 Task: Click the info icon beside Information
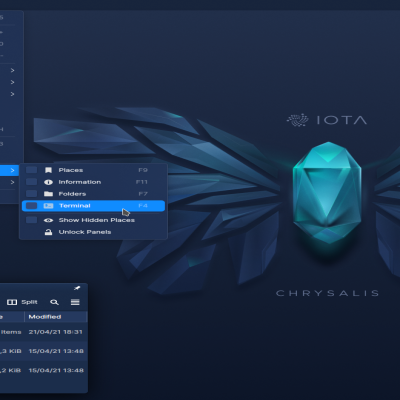[x=48, y=182]
